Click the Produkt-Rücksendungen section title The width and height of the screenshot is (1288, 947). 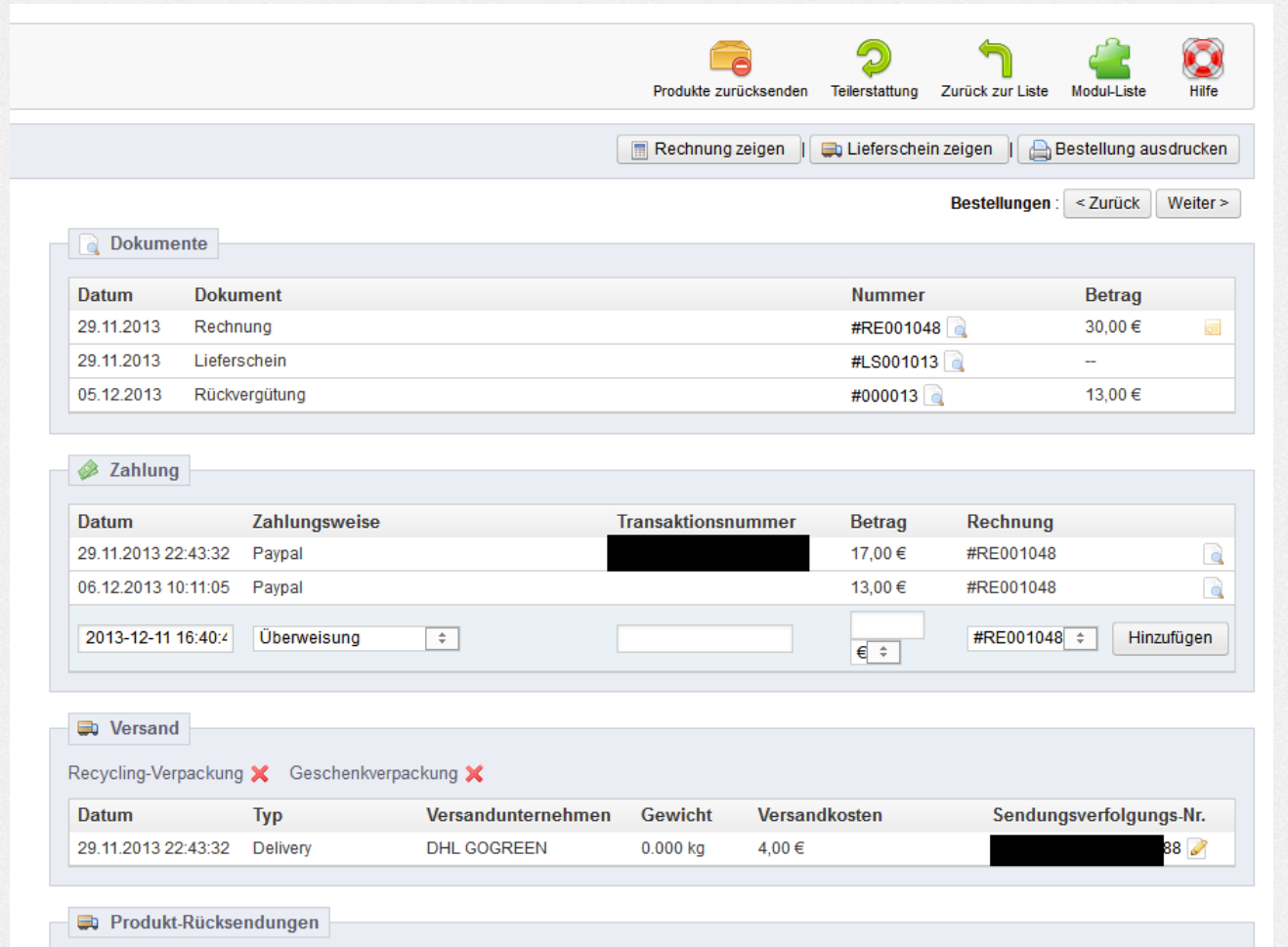click(214, 923)
